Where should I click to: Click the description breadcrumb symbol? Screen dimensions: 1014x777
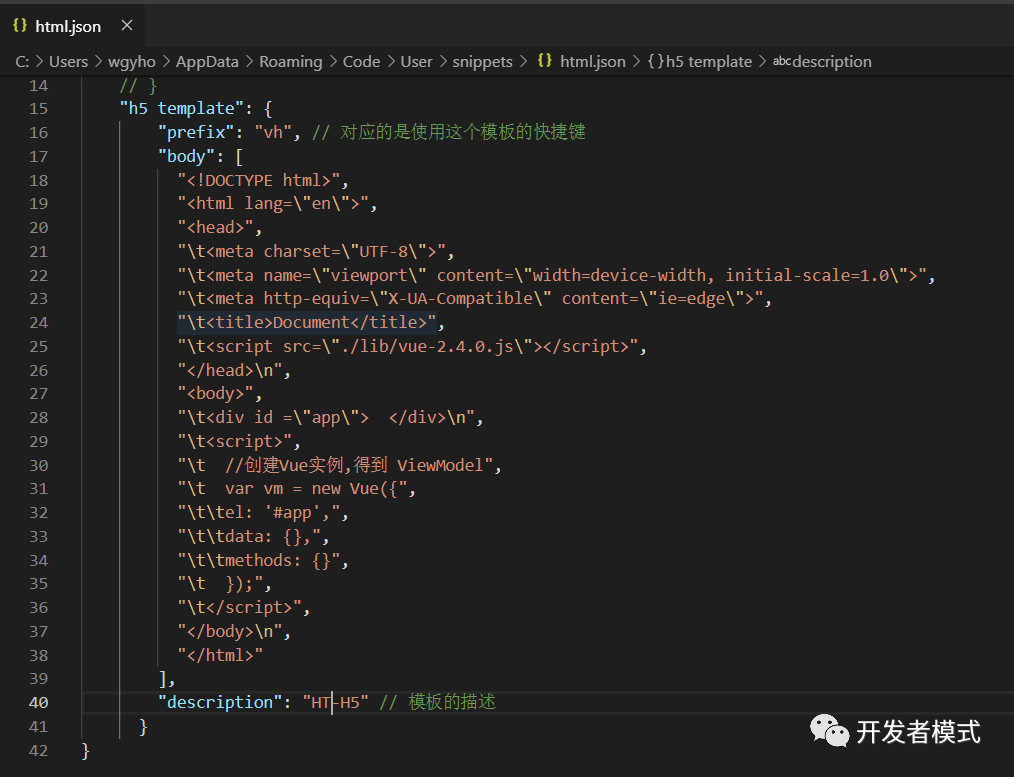(x=832, y=61)
